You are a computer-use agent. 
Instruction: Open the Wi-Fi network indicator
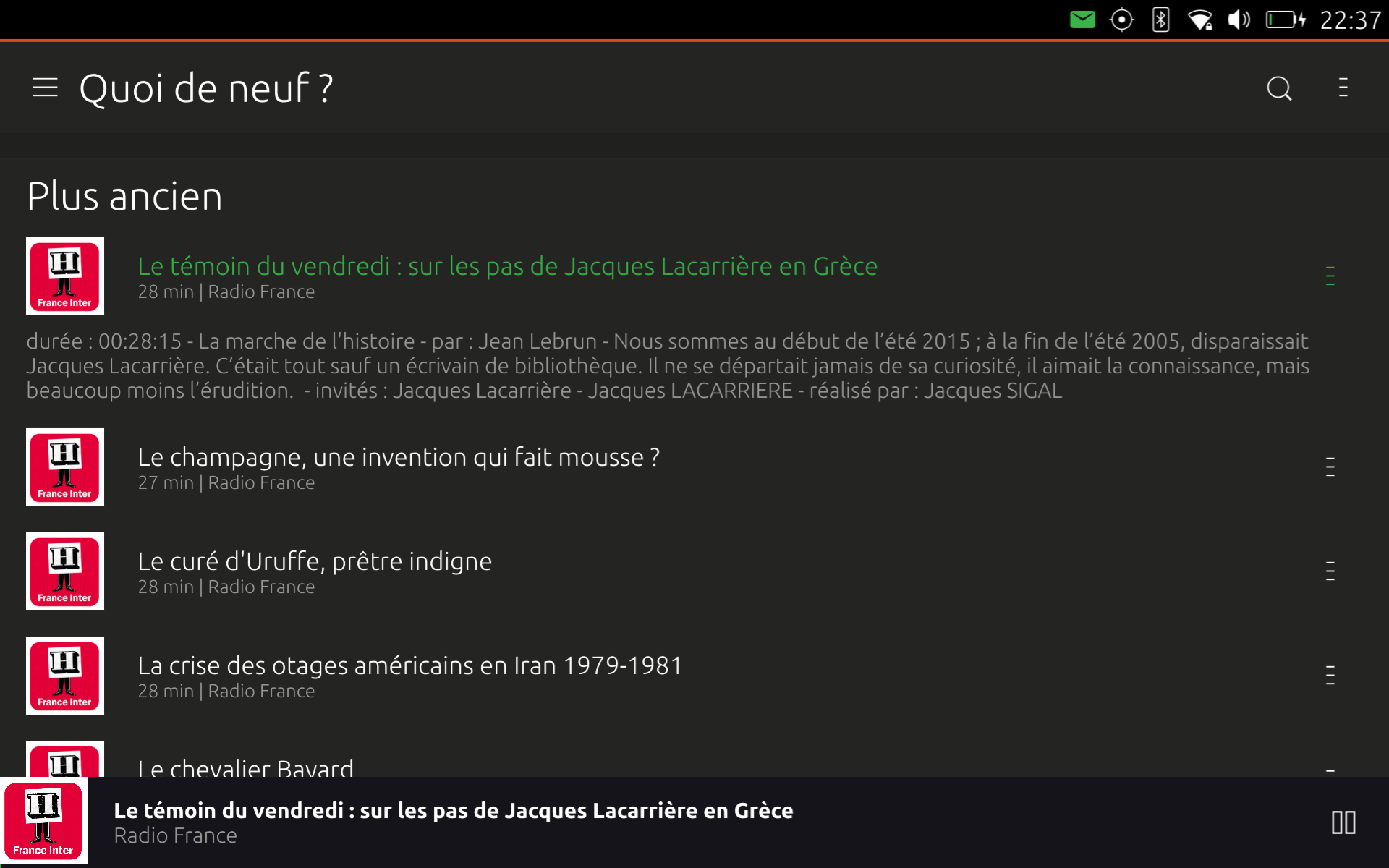point(1200,20)
